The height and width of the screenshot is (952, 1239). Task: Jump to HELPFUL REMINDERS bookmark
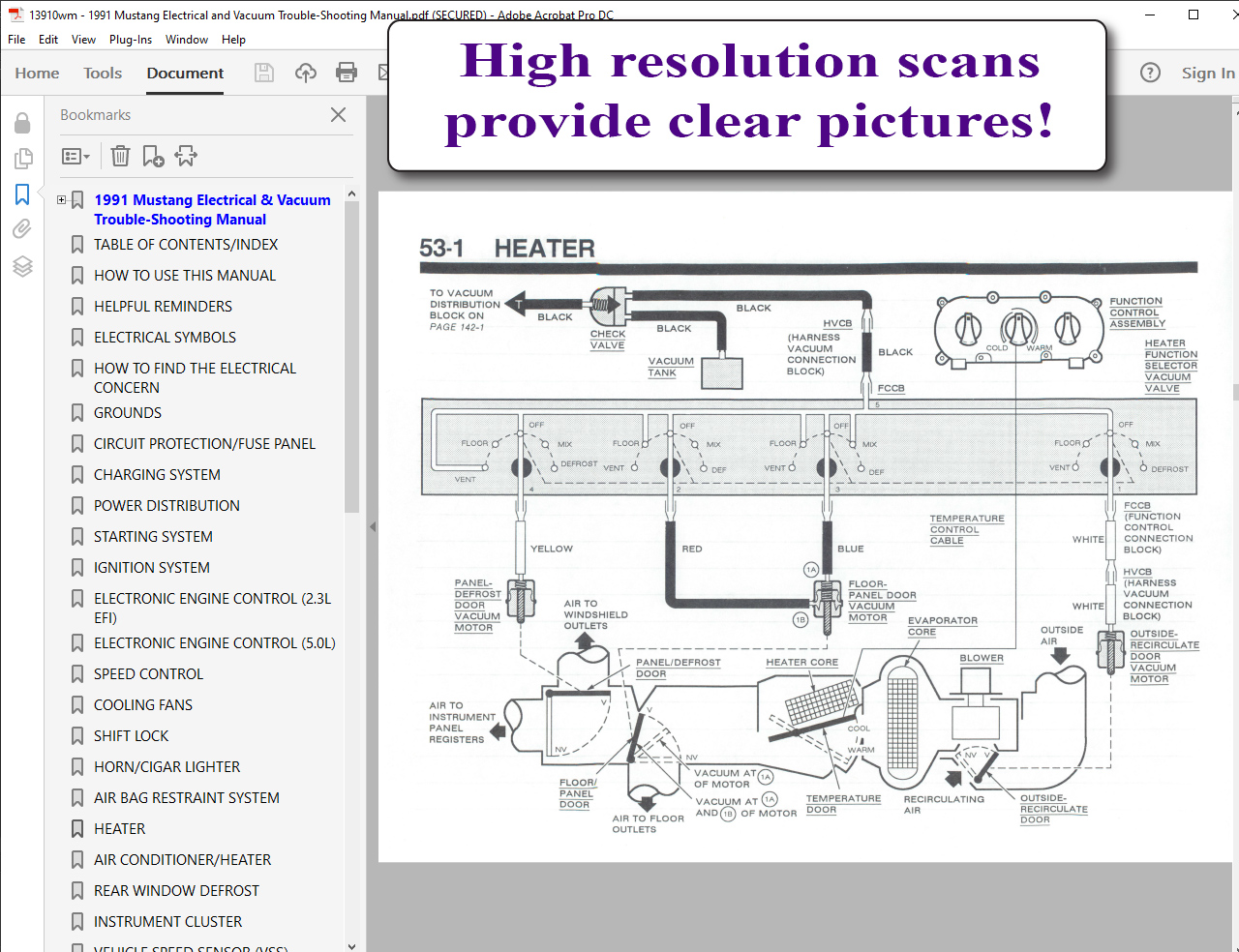pyautogui.click(x=163, y=307)
